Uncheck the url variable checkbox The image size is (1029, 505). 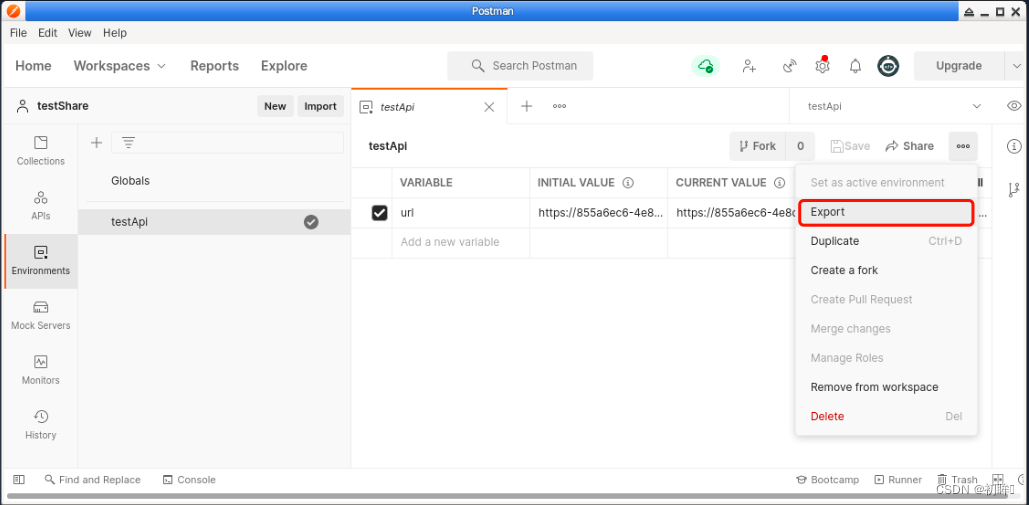[x=379, y=212]
